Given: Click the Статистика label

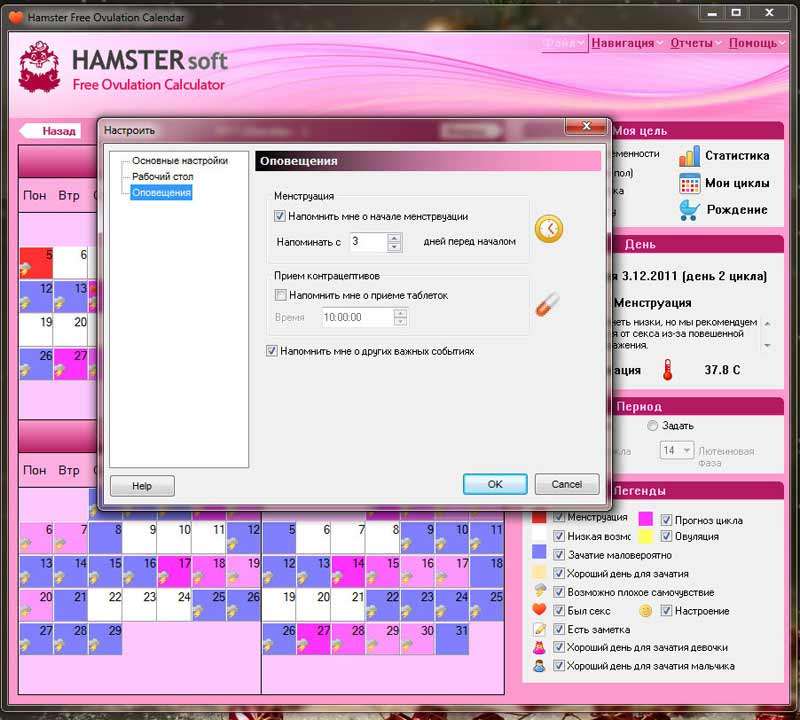Looking at the screenshot, I should [x=737, y=156].
